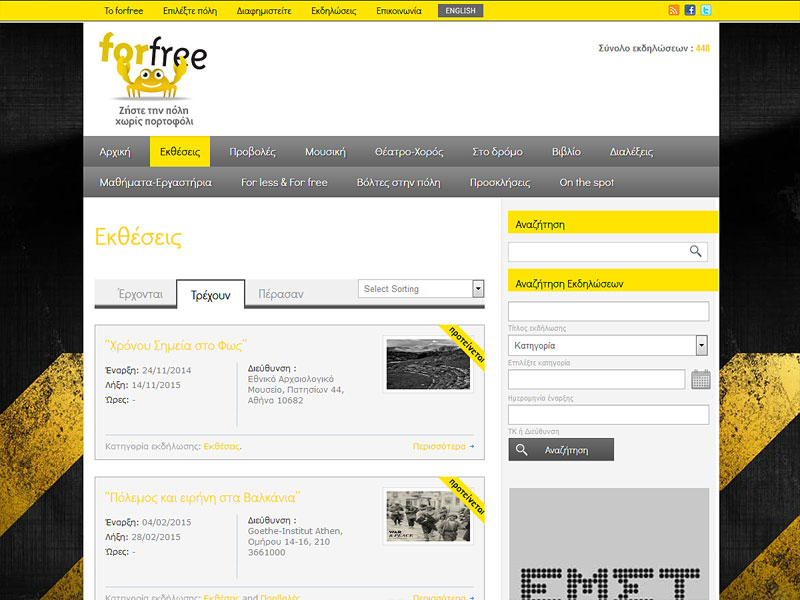The image size is (800, 600).
Task: Open the 'Διαλέξεις' navigation item
Action: click(631, 152)
